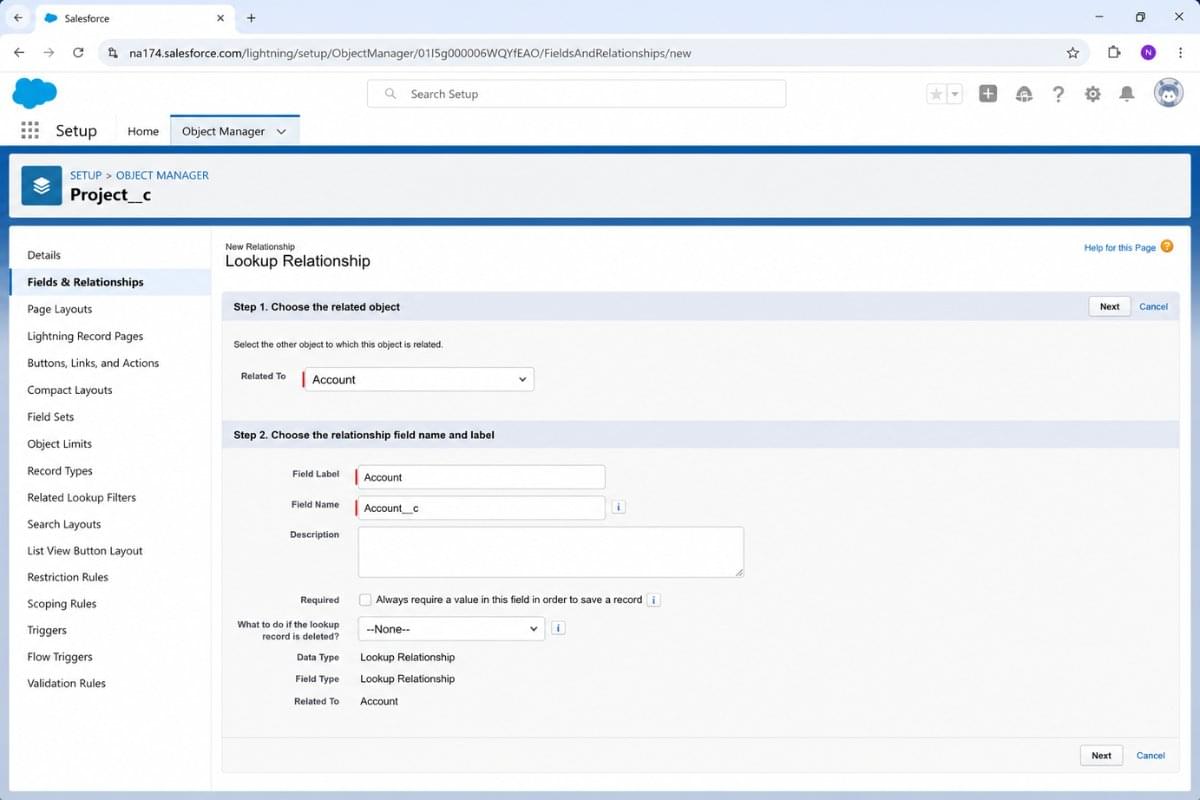
Task: Bookmark this page with the star icon
Action: coord(1073,53)
